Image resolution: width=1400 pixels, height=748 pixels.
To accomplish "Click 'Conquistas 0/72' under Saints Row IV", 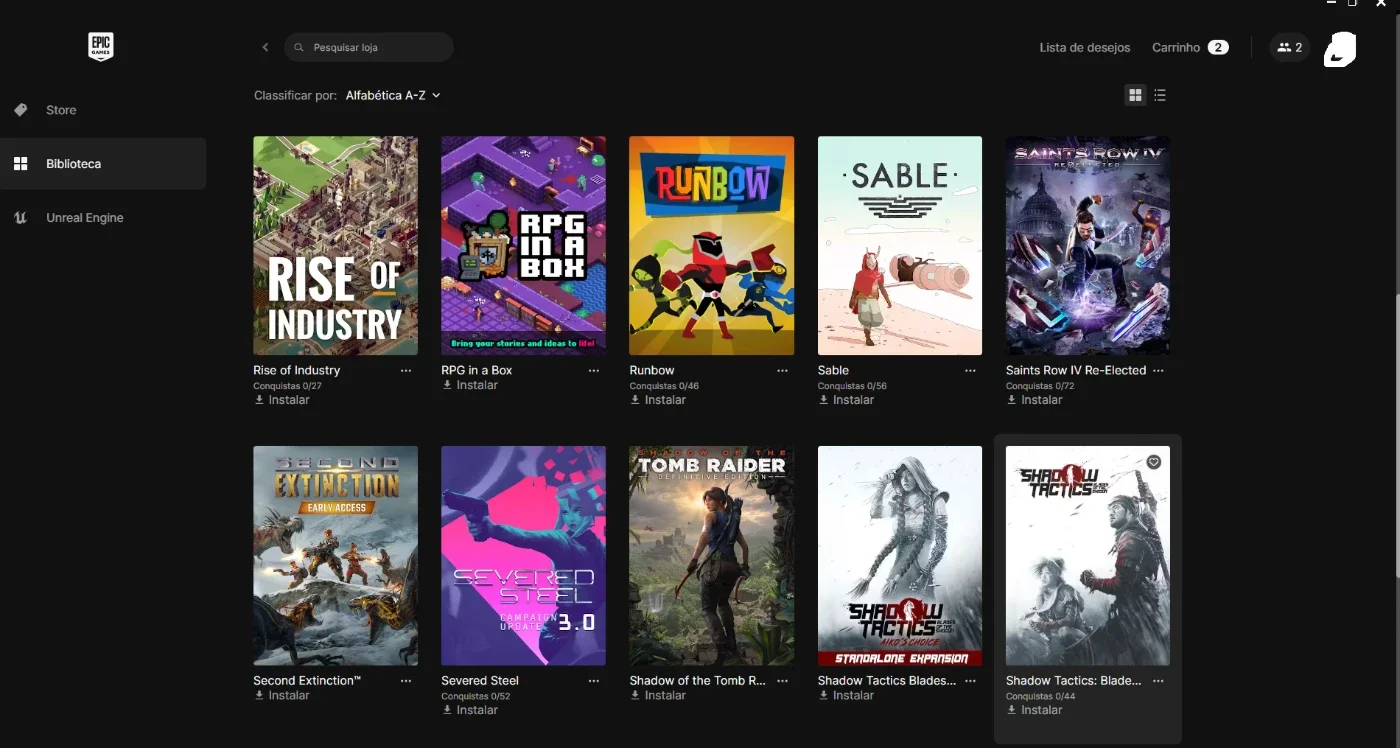I will coord(1040,386).
